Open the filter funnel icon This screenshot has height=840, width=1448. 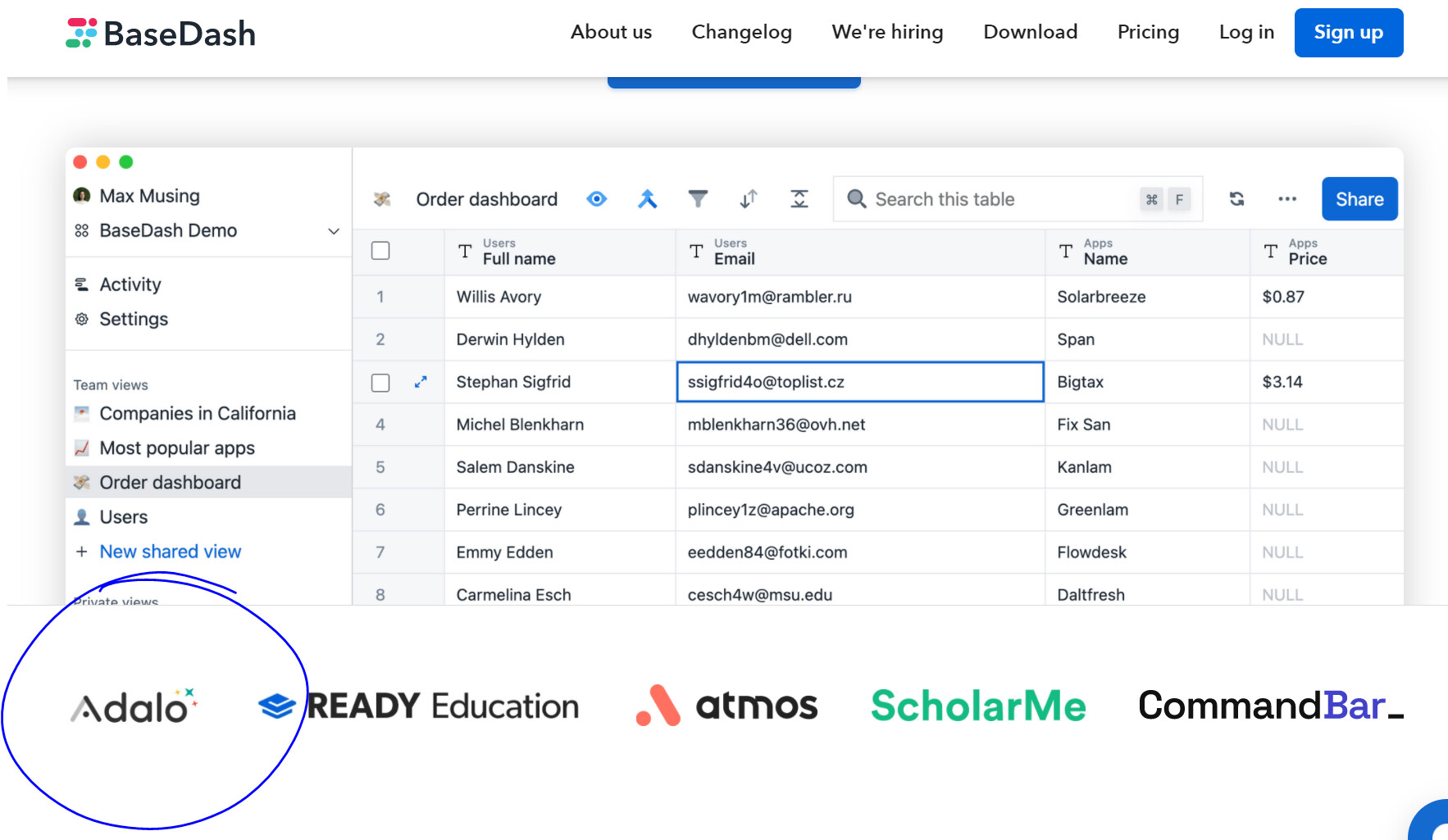point(698,199)
